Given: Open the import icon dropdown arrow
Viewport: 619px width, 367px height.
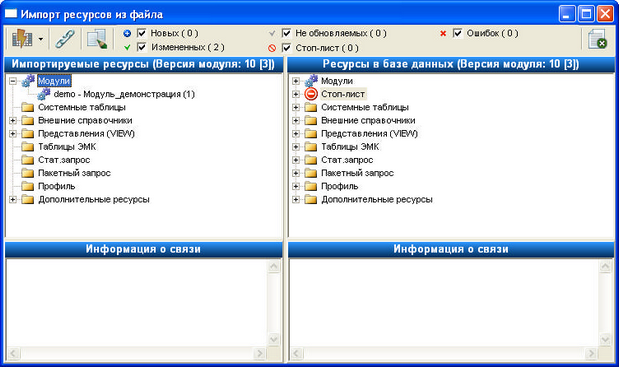Looking at the screenshot, I should pos(41,39).
